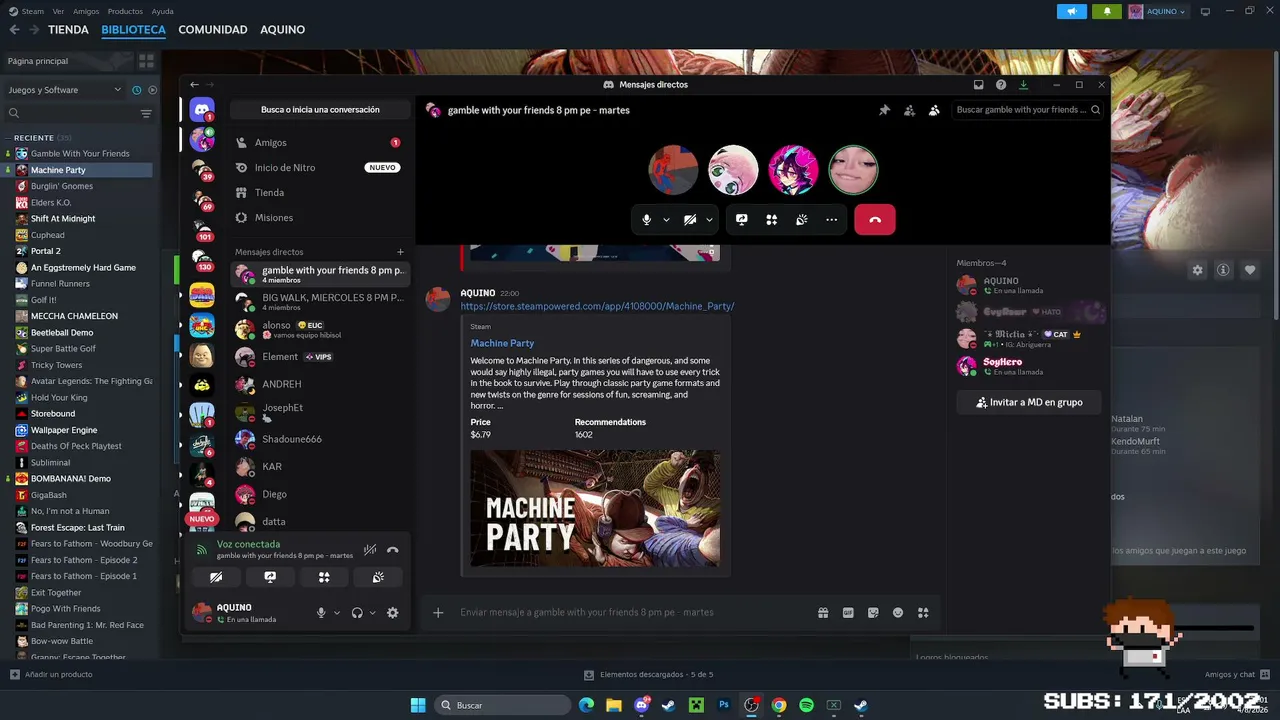Expand output device options in user panel
Viewport: 1280px width, 720px height.
pyautogui.click(x=373, y=613)
